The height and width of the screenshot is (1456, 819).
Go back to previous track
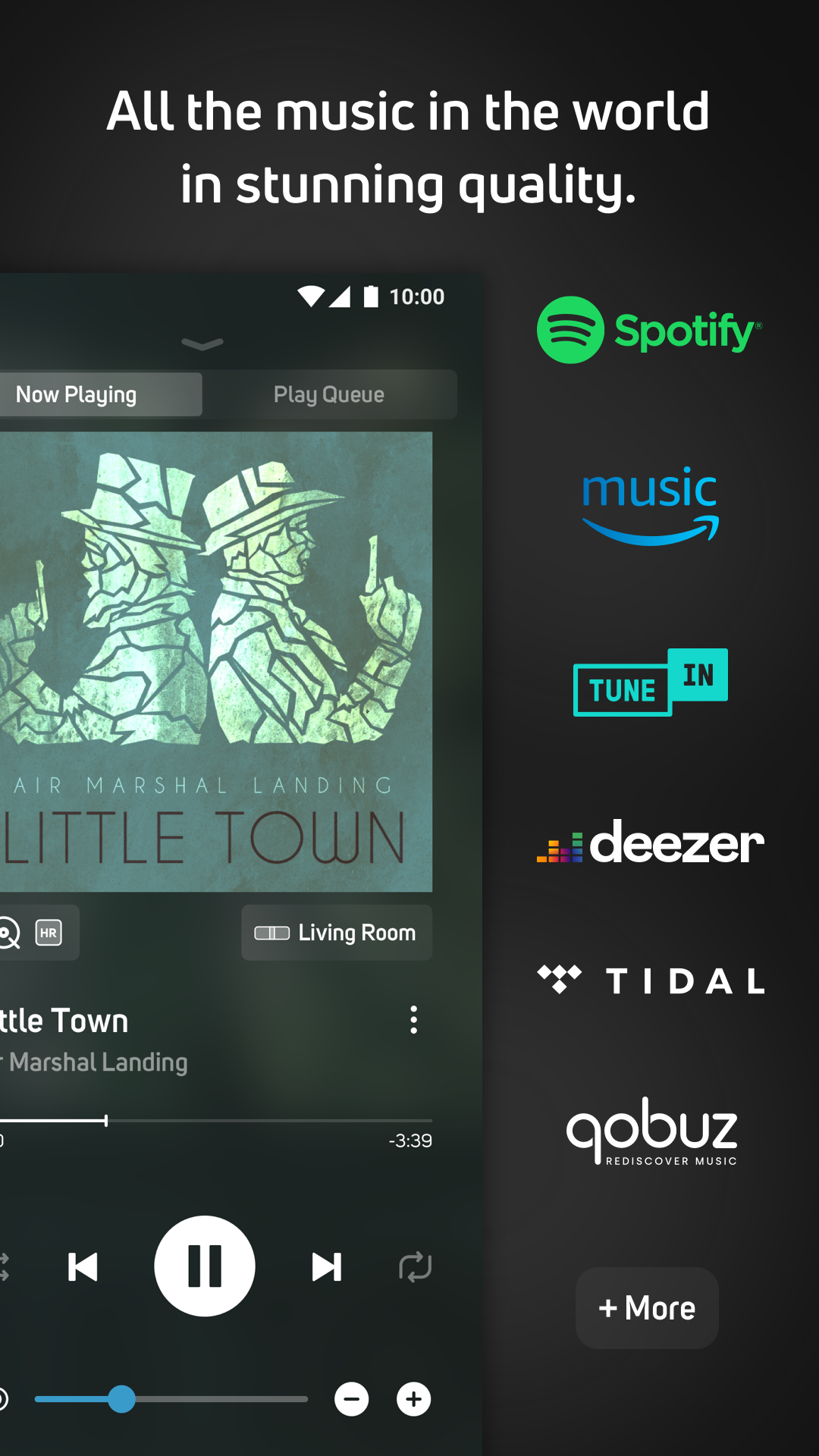83,1267
